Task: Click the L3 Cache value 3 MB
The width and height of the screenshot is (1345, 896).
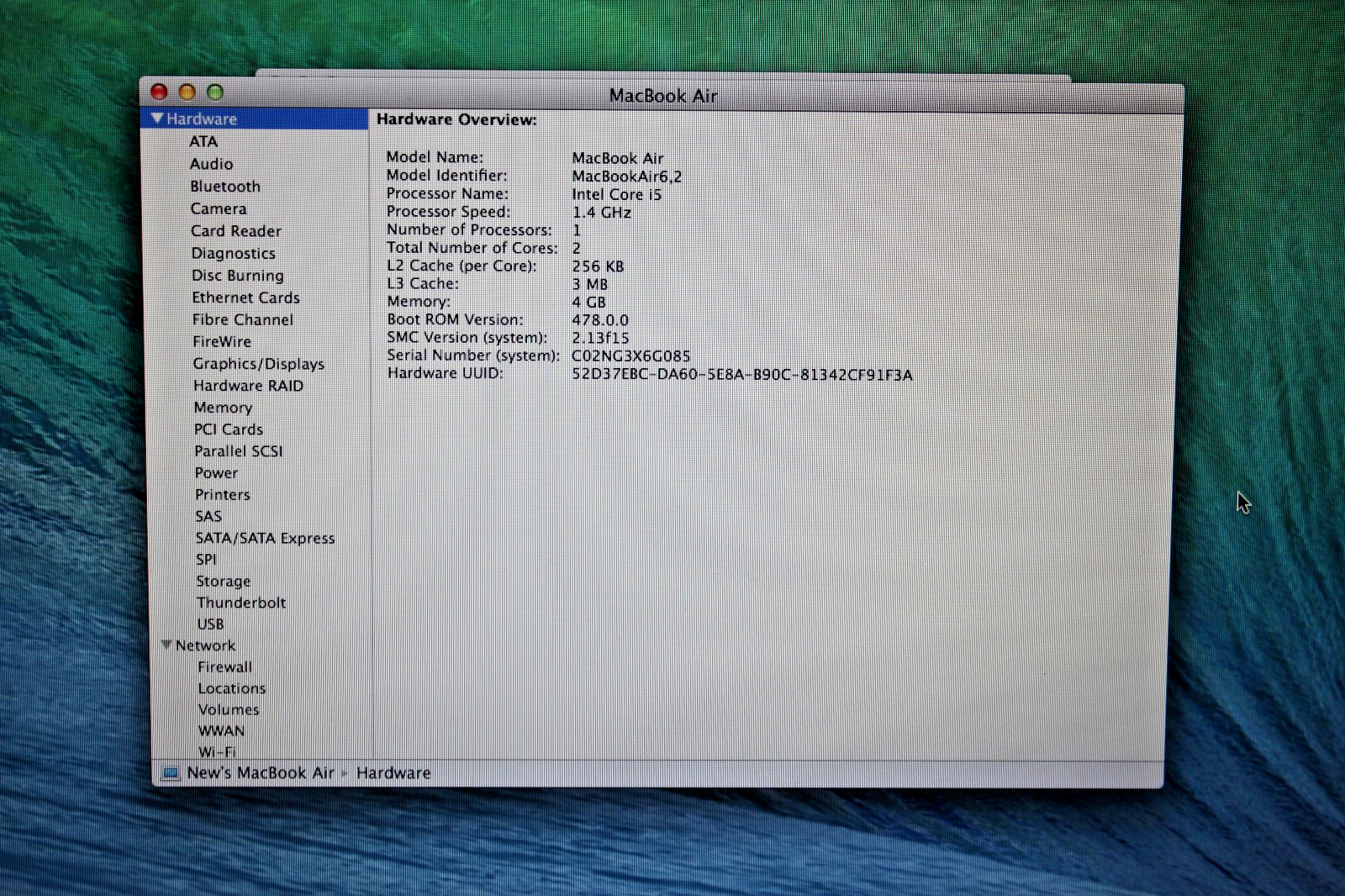Action: [x=589, y=284]
